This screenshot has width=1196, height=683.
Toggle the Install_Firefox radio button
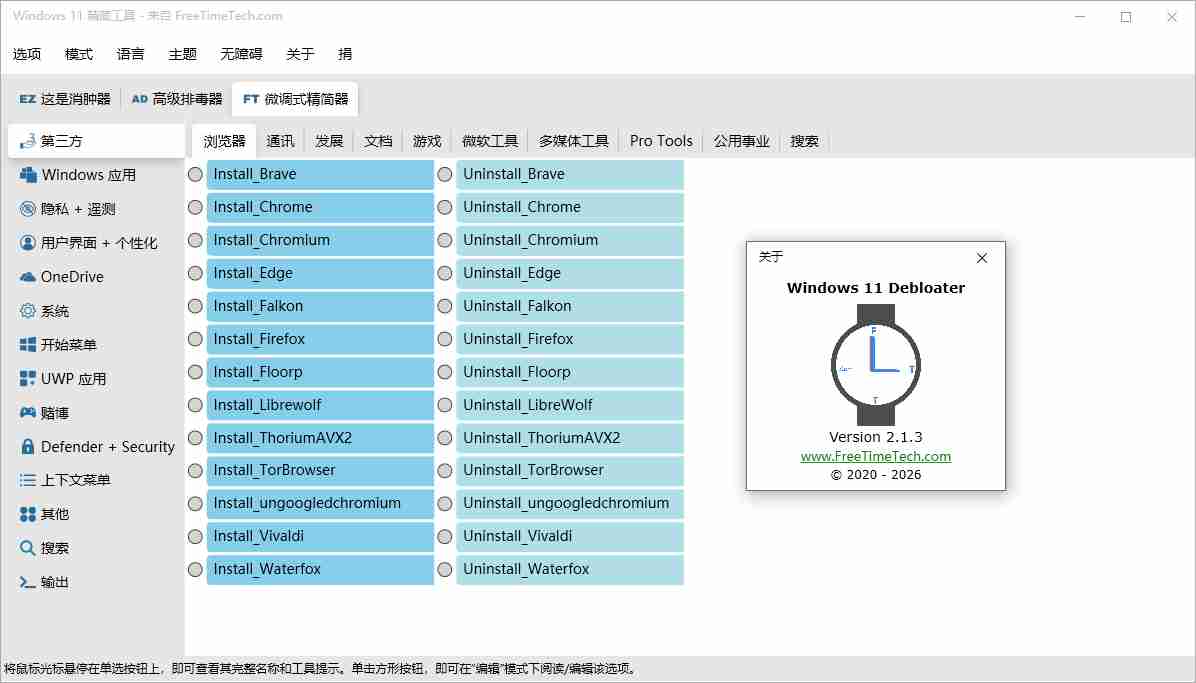[x=195, y=339]
